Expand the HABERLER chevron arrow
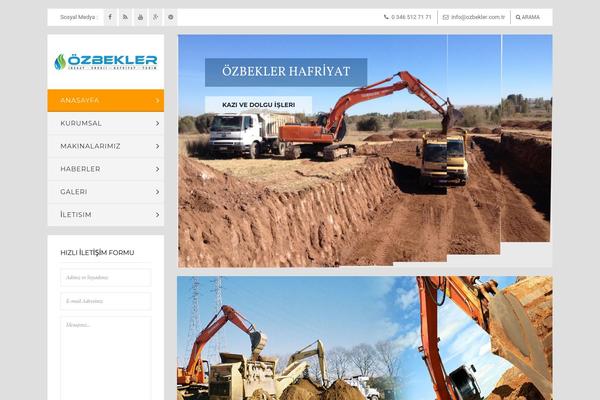 (x=157, y=169)
